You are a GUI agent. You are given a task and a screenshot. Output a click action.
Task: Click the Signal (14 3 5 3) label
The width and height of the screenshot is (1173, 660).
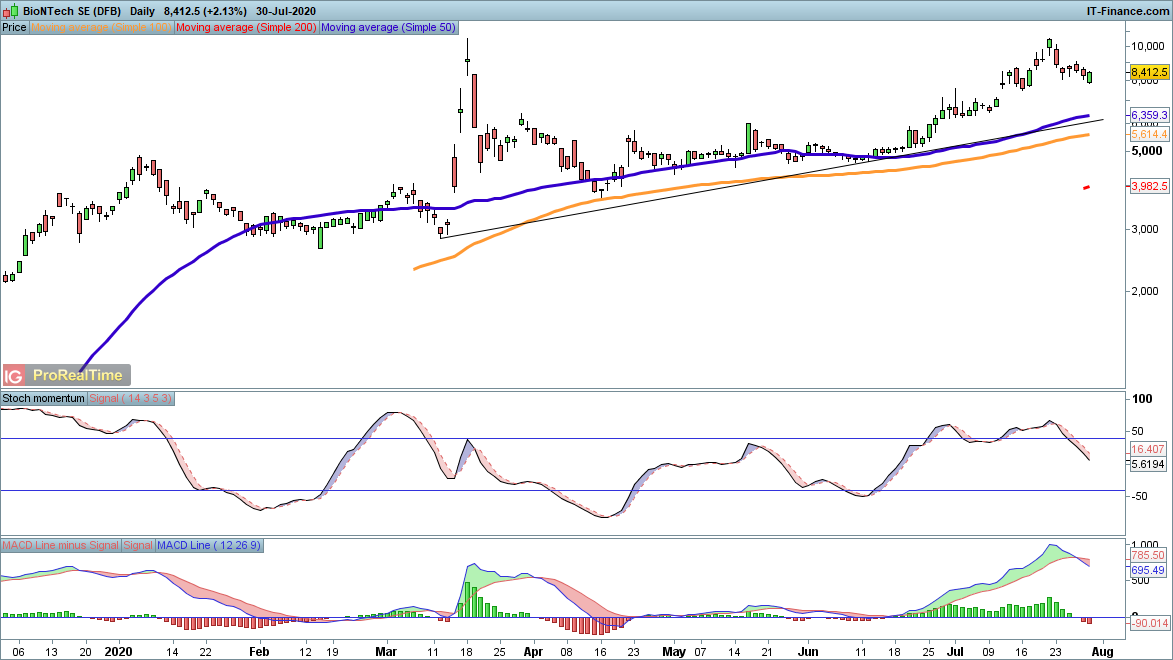(x=132, y=398)
